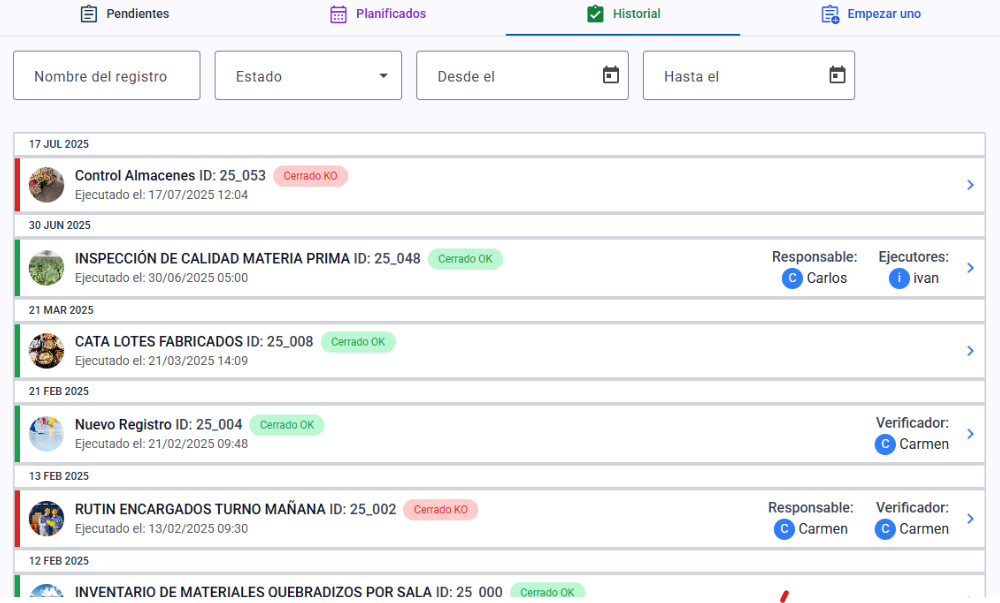This screenshot has width=1000, height=603.
Task: Click the CATA LOTES FABRICADOS thumbnail
Action: (x=47, y=351)
